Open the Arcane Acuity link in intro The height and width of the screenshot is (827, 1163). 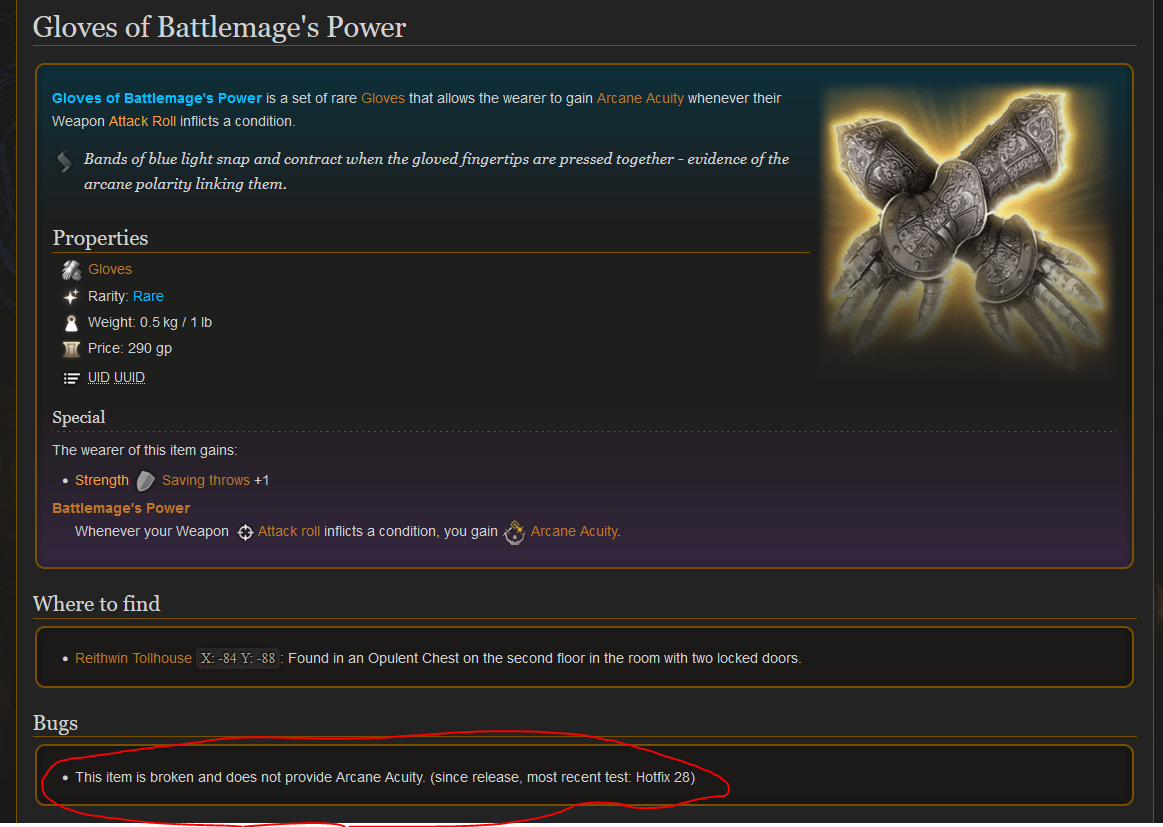tap(640, 98)
